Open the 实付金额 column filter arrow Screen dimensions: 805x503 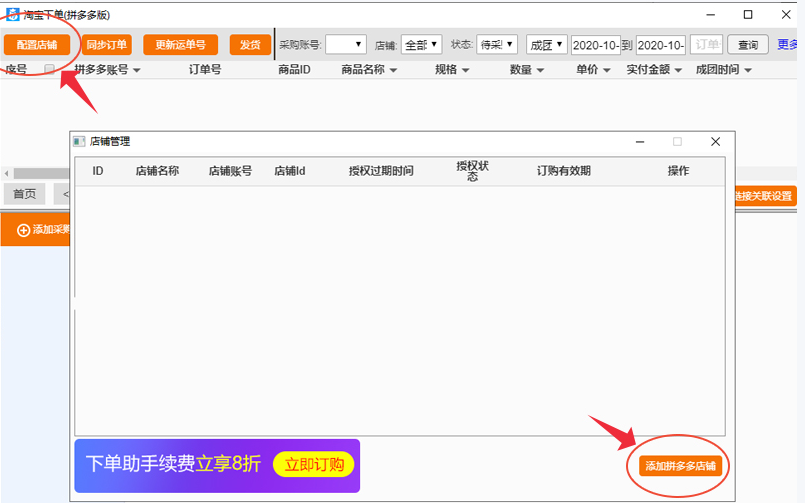(678, 70)
